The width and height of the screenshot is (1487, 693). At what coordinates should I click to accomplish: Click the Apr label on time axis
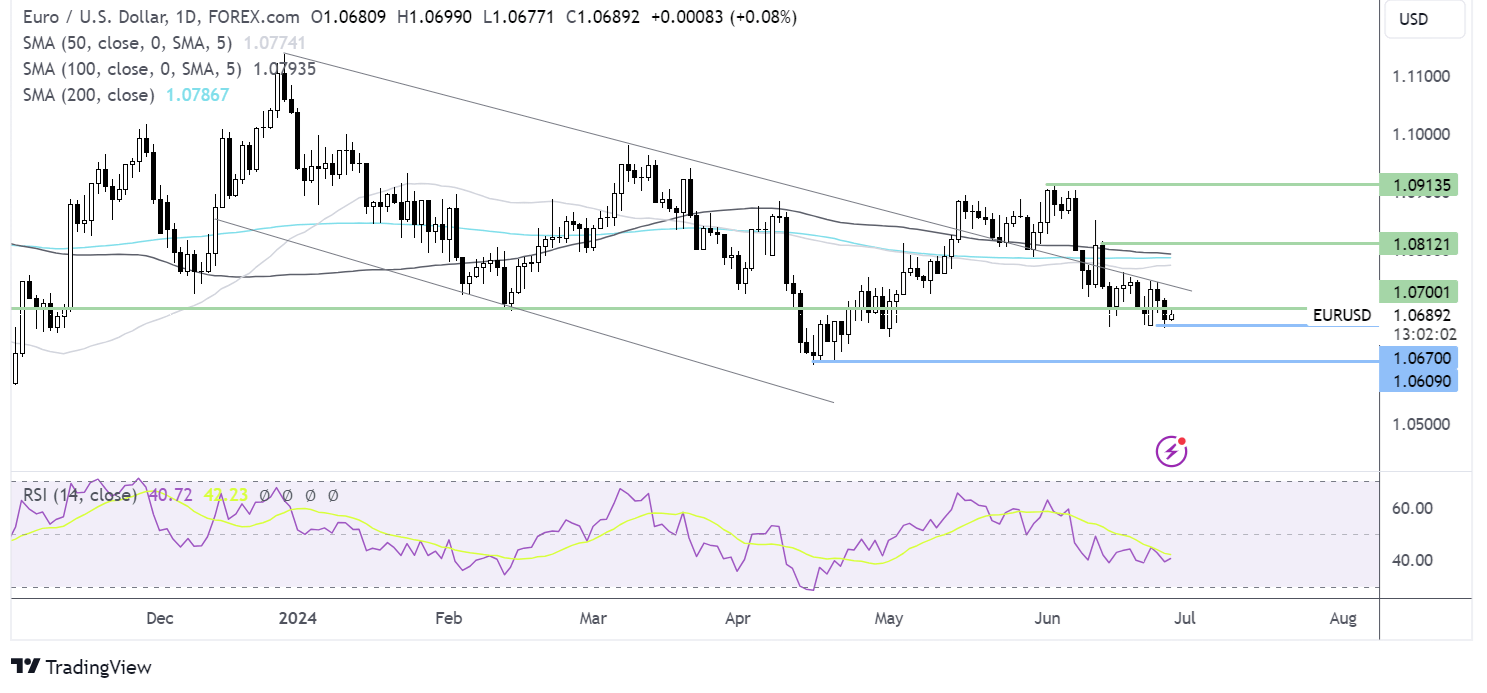[x=737, y=619]
